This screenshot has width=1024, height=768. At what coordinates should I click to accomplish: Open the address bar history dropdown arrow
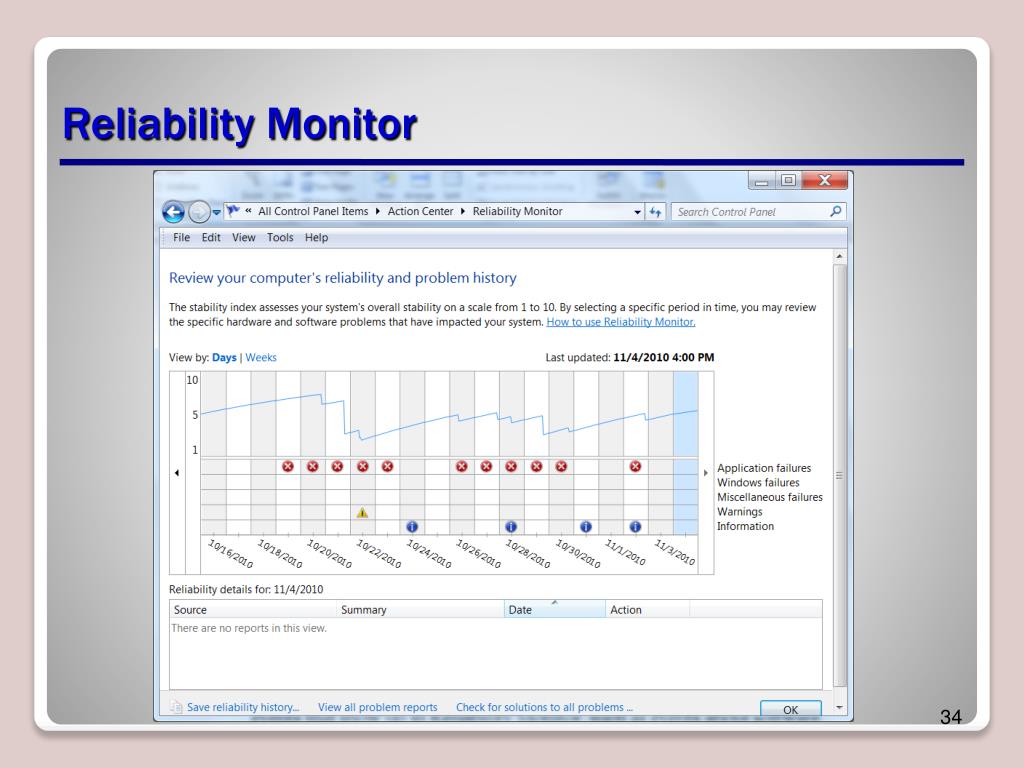tap(637, 212)
